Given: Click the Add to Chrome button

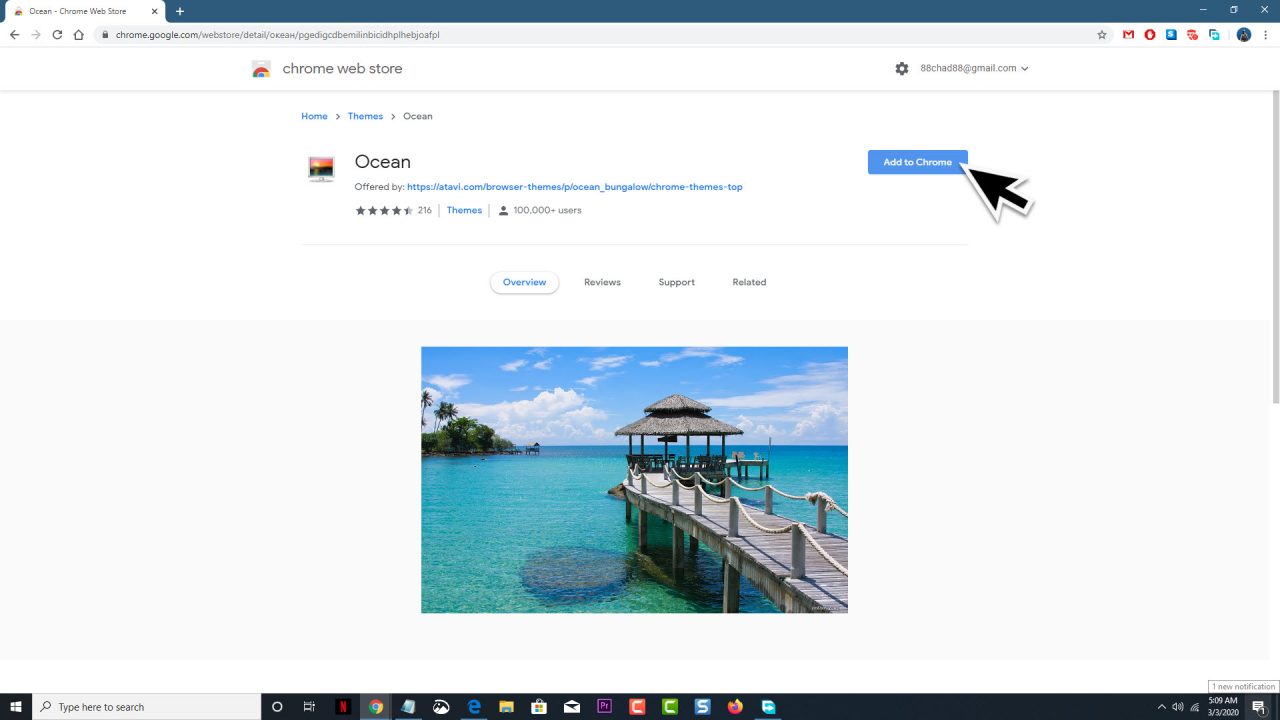Looking at the screenshot, I should 917,162.
